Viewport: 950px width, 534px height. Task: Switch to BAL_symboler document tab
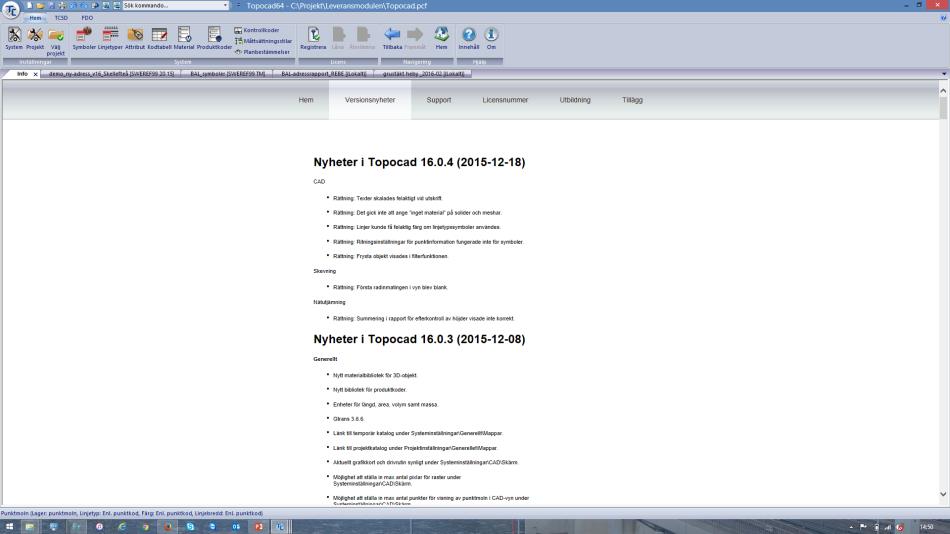[x=228, y=74]
